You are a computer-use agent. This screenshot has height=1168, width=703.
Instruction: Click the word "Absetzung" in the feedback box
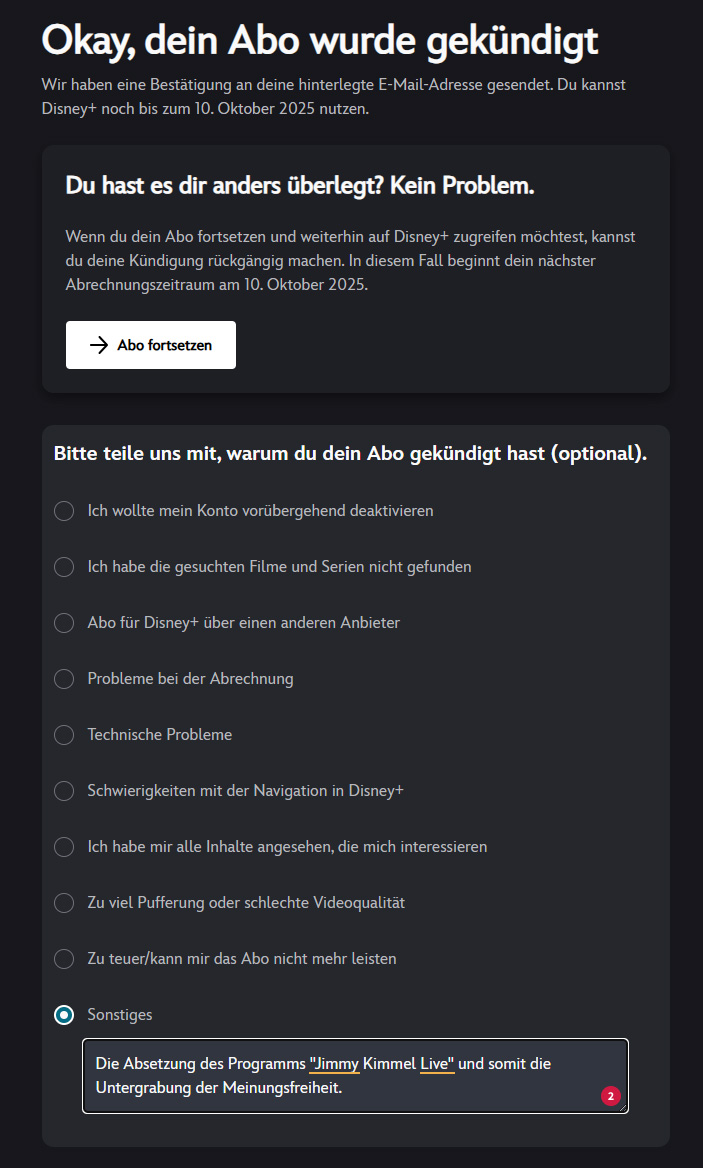pos(159,1064)
